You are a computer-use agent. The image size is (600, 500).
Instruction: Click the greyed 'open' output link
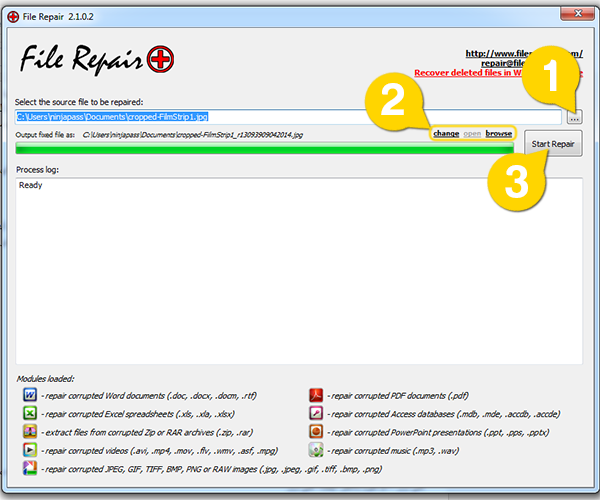coord(472,134)
